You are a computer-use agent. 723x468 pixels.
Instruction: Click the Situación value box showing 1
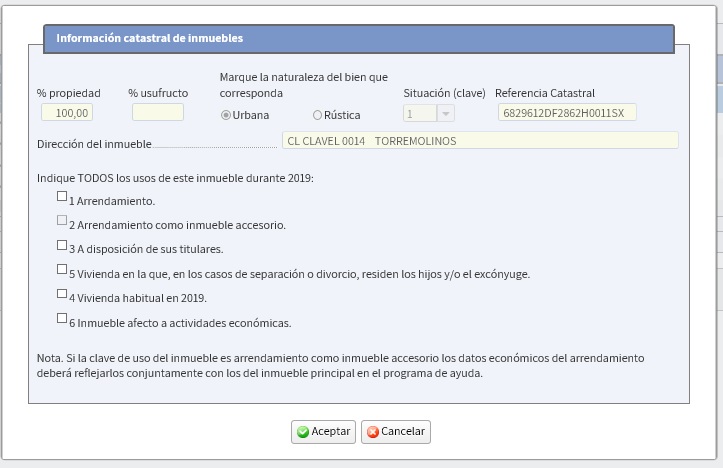[419, 114]
